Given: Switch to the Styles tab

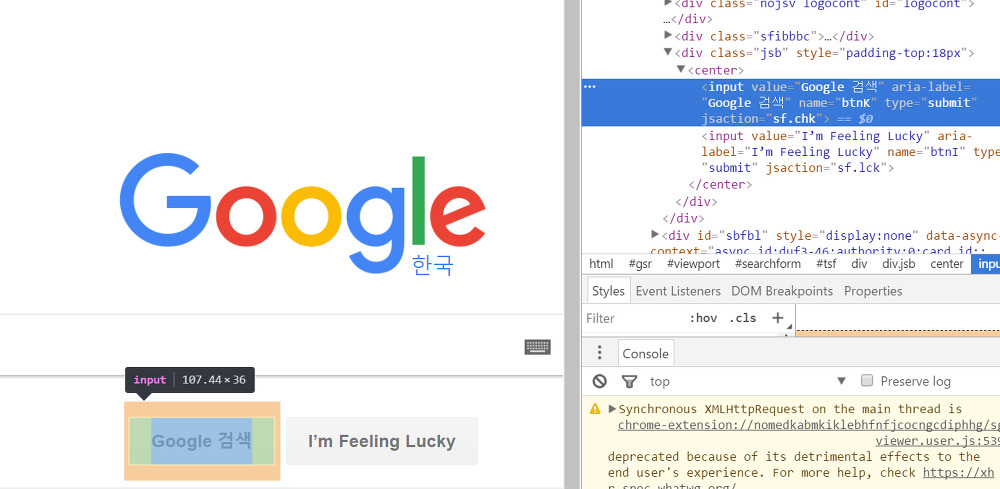Looking at the screenshot, I should click(x=608, y=291).
